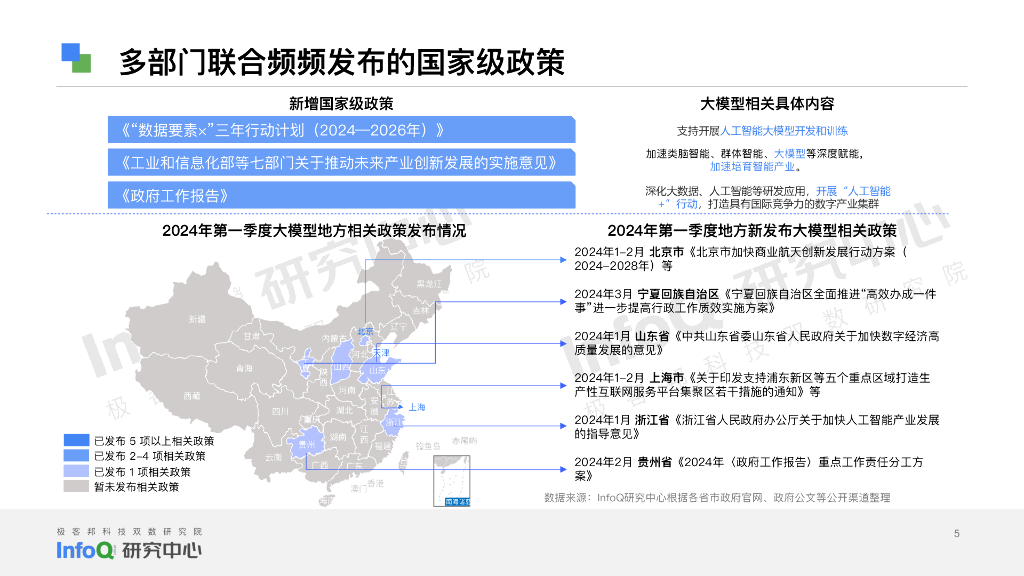Click the 山东 highlighted province on map
The image size is (1024, 576).
(x=378, y=370)
